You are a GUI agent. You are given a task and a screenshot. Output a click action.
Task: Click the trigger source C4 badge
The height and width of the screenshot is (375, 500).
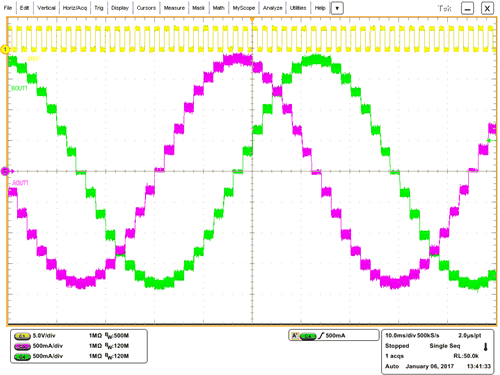point(308,336)
